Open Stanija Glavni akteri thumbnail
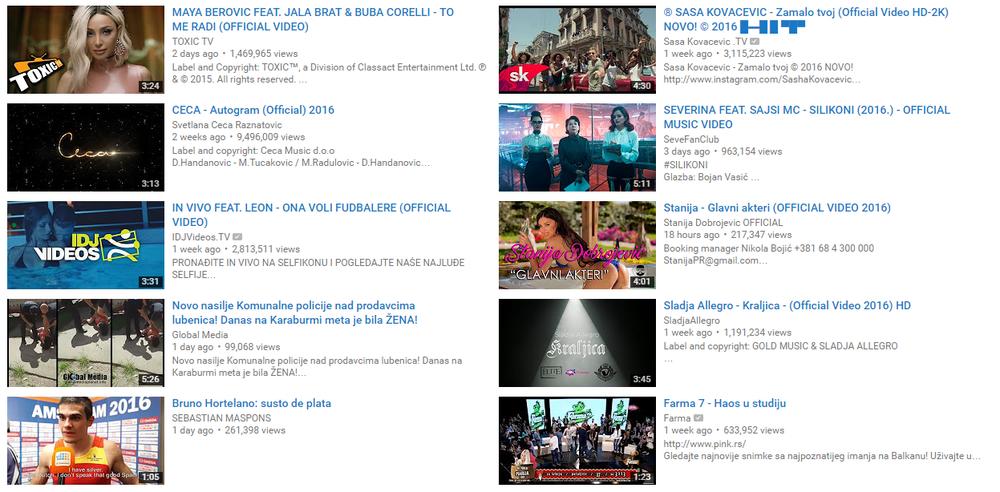Image resolution: width=1000 pixels, height=492 pixels. [577, 245]
